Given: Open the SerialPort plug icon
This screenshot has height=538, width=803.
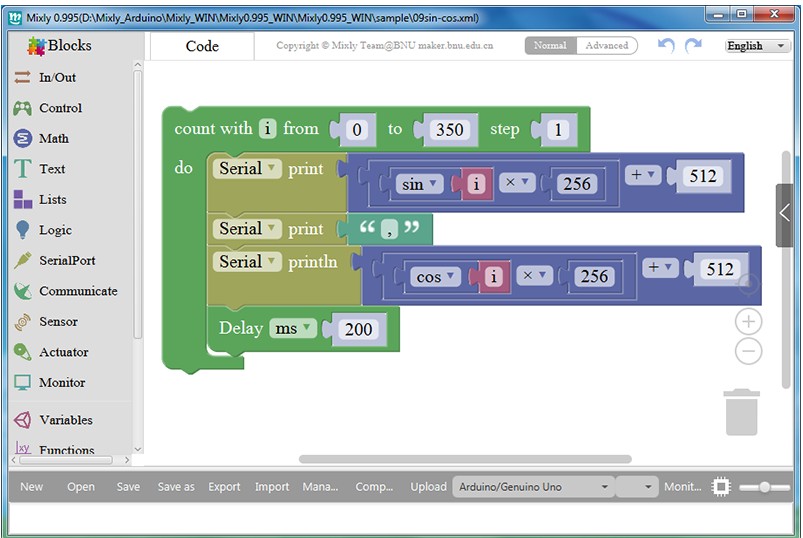Looking at the screenshot, I should tap(22, 261).
